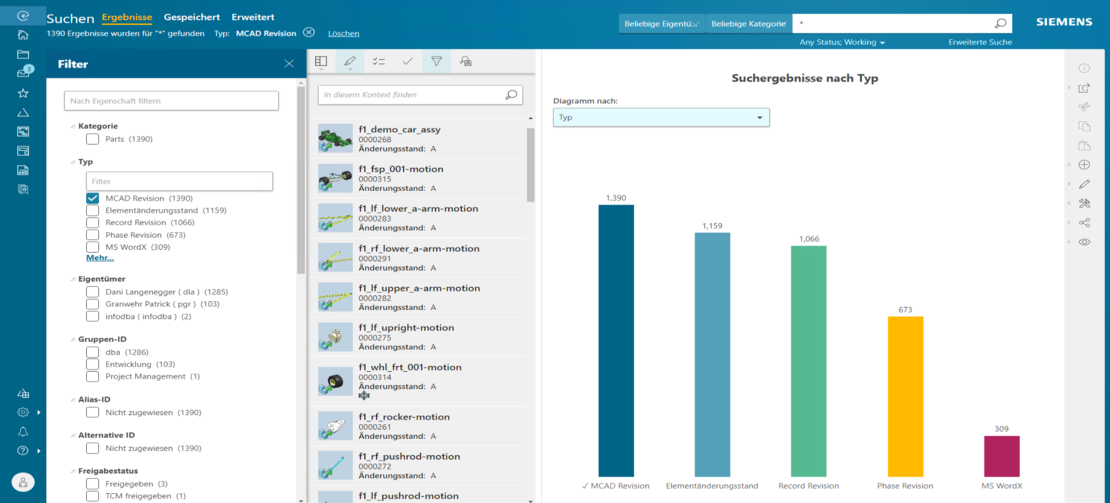Screen dimensions: 1110x503
Task: Open Favorites star icon in the sidebar
Action: (23, 93)
